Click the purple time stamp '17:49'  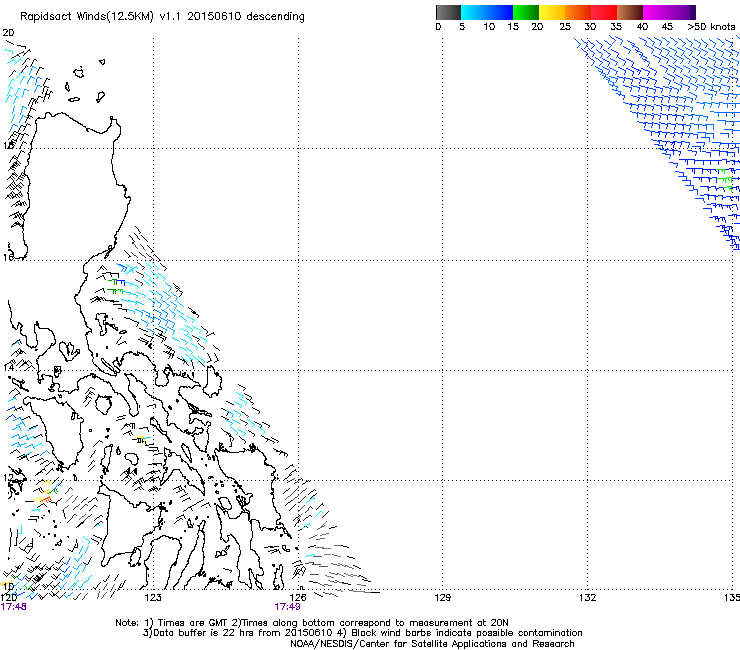[x=287, y=607]
